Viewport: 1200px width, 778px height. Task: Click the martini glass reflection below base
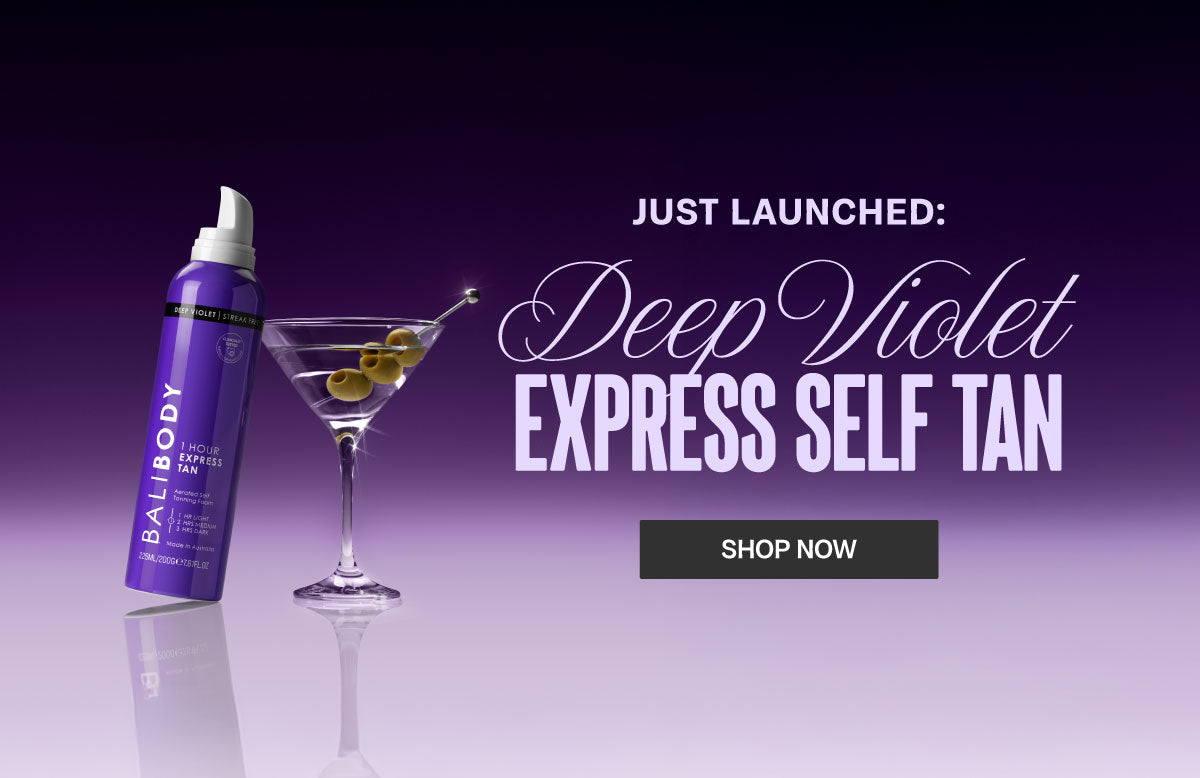click(x=347, y=680)
